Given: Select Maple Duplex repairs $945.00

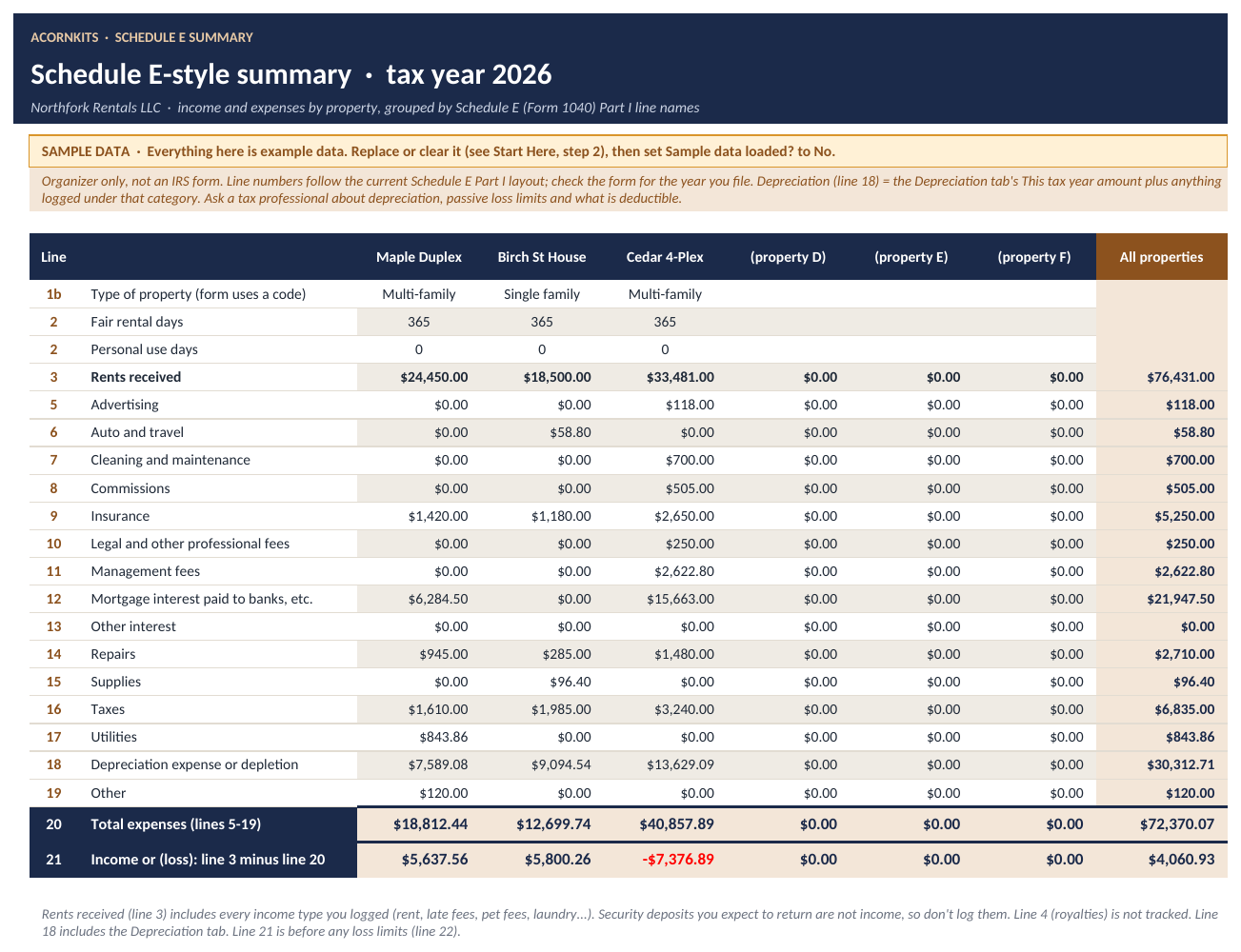Looking at the screenshot, I should [x=419, y=654].
